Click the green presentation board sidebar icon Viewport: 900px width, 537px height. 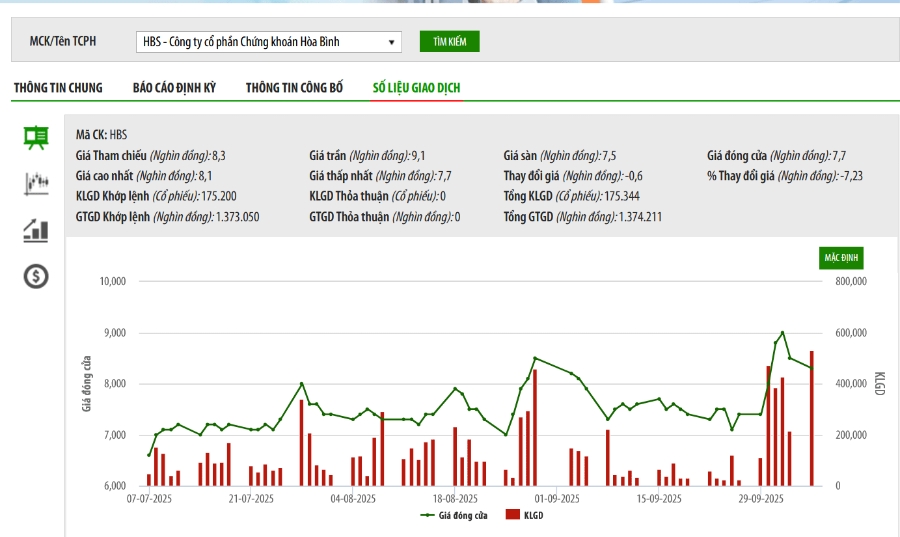[36, 138]
